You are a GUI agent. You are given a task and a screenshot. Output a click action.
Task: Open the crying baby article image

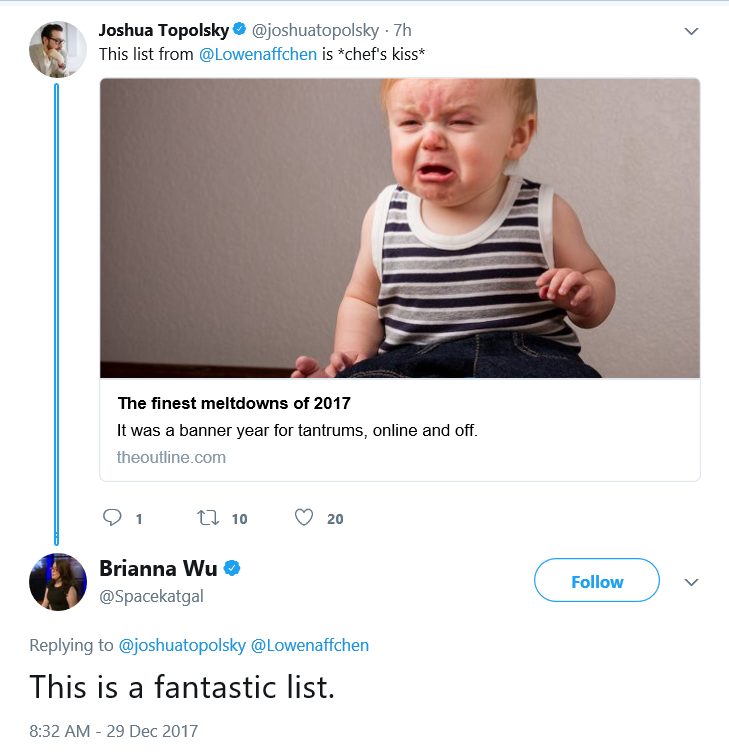point(400,228)
